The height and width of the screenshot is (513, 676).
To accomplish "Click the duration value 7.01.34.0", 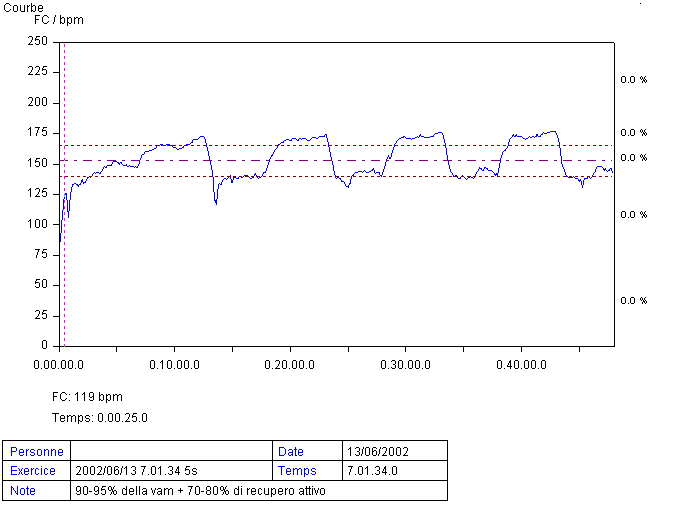I will [370, 471].
